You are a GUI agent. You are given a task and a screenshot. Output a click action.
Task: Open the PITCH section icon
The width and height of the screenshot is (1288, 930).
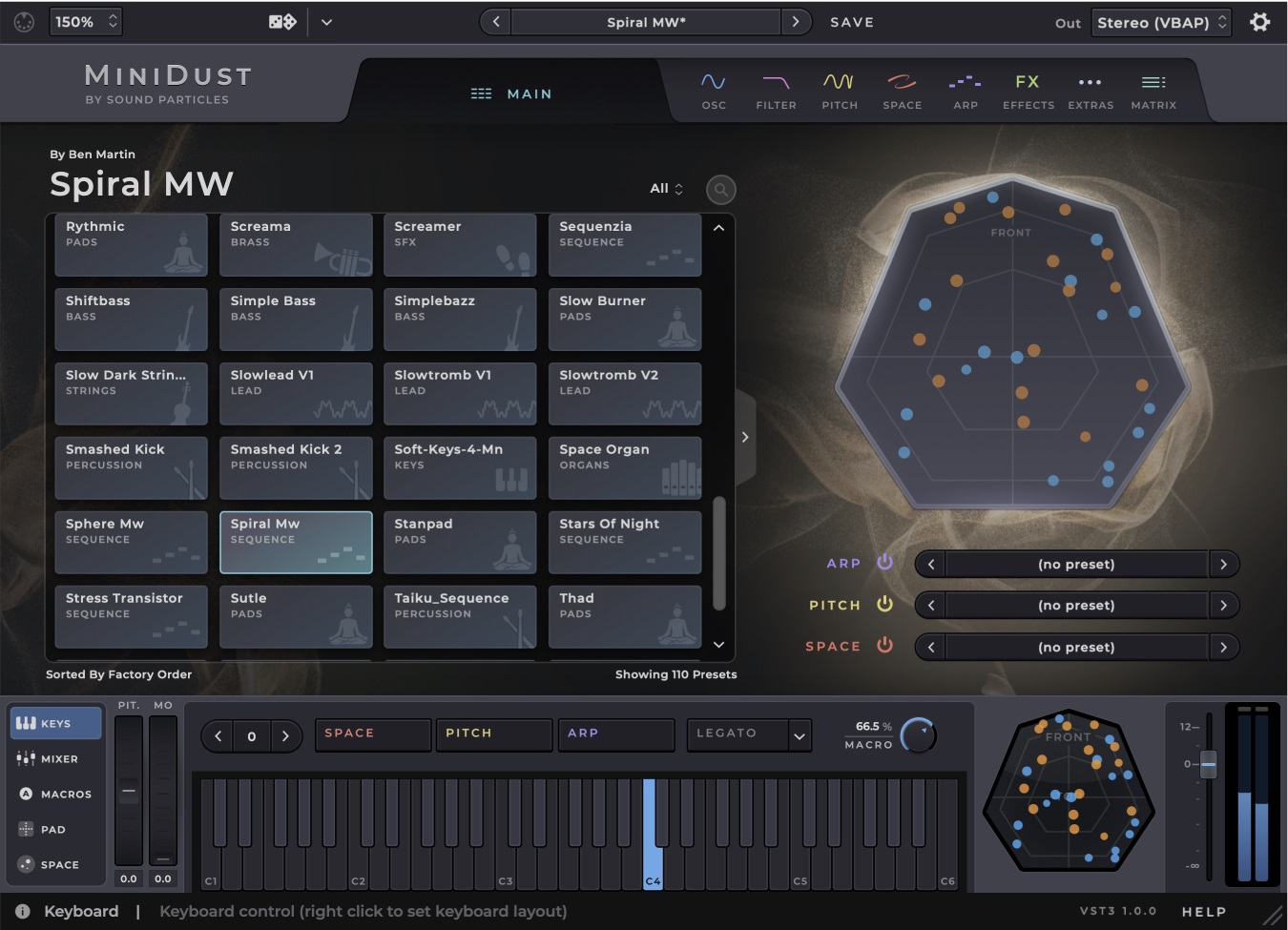point(840,92)
